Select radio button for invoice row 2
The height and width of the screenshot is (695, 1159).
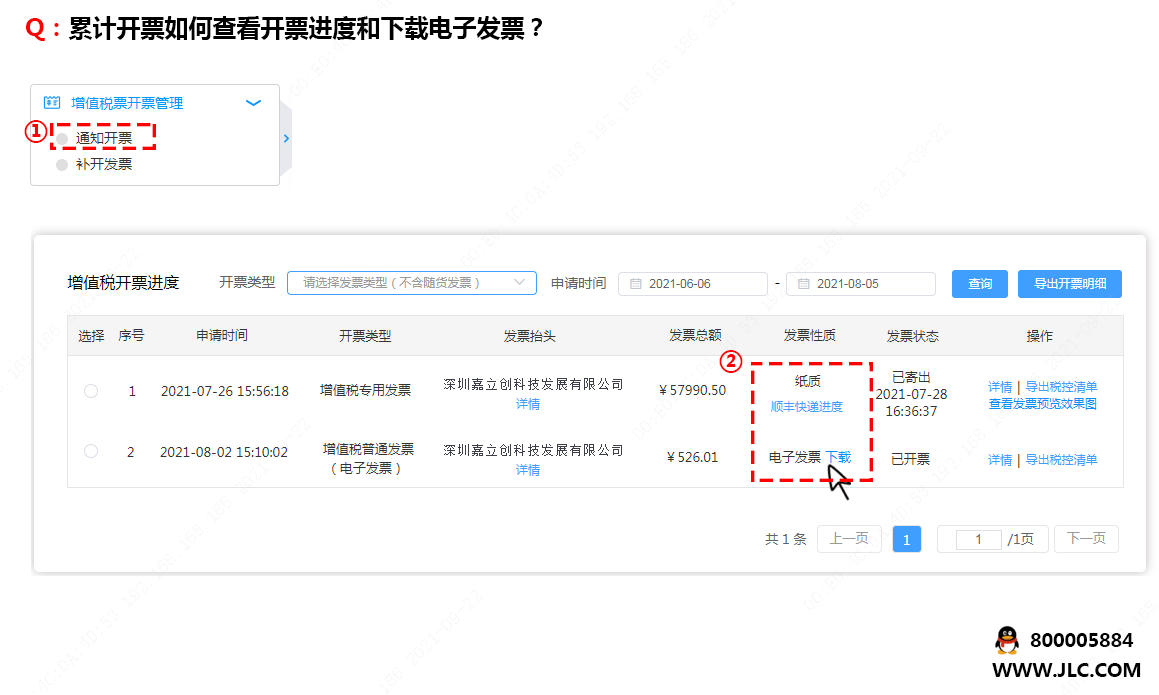point(91,452)
